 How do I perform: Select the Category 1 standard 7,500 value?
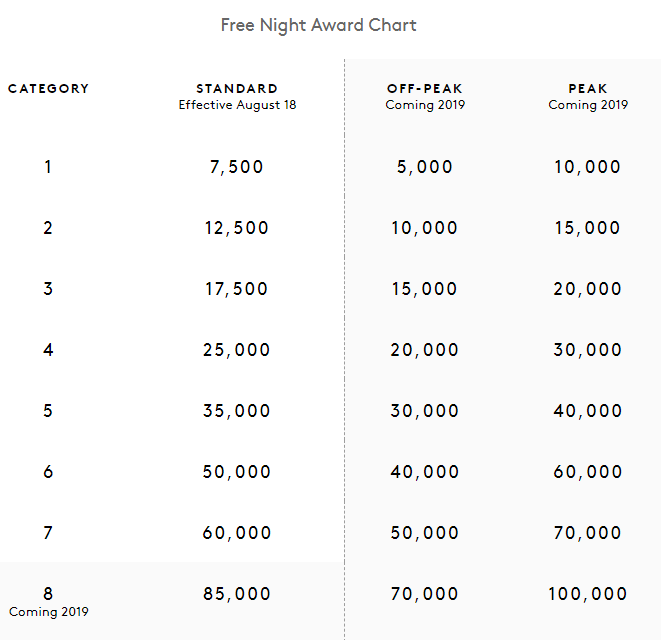pyautogui.click(x=237, y=167)
